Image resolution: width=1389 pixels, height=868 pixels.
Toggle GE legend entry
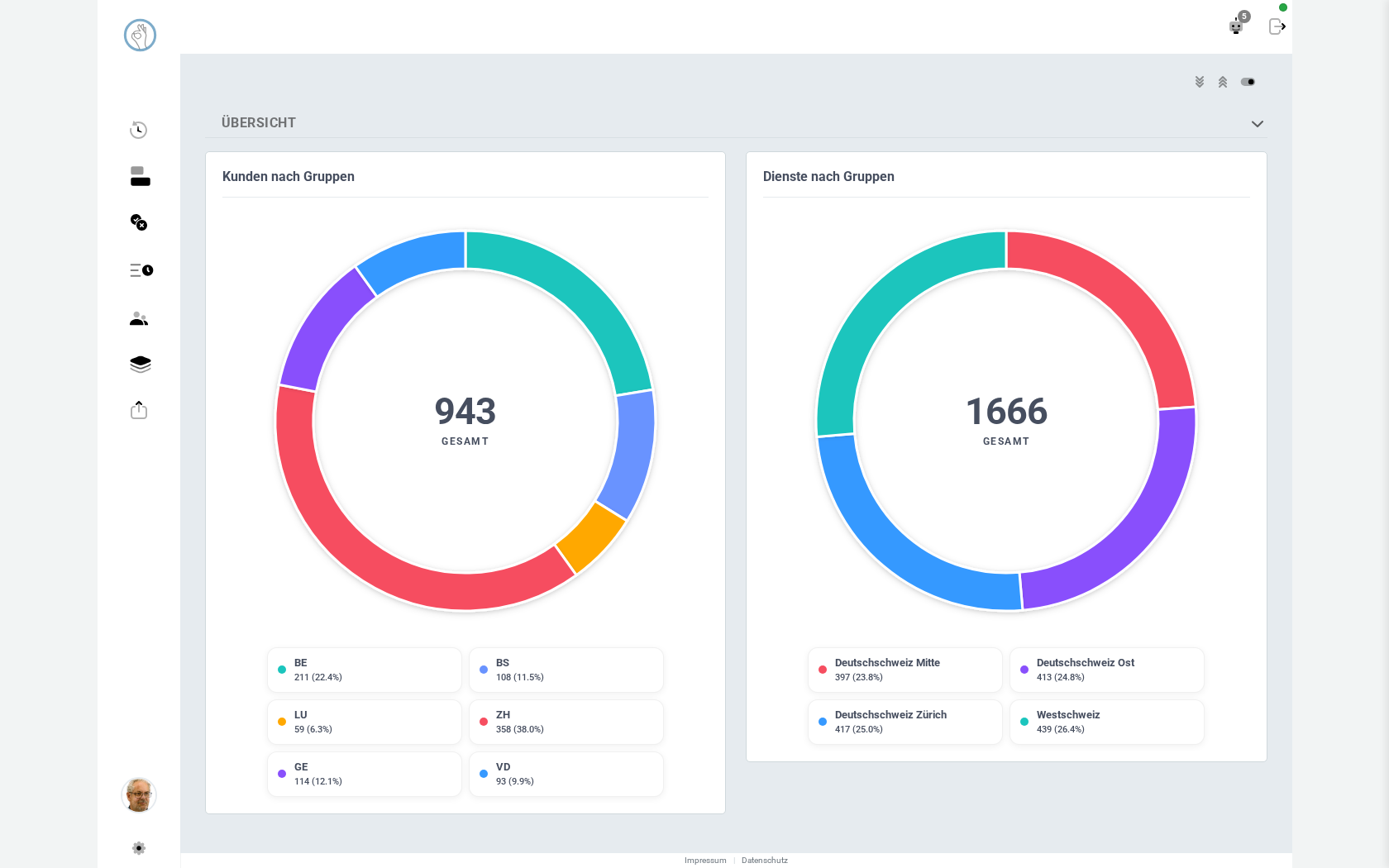(365, 774)
